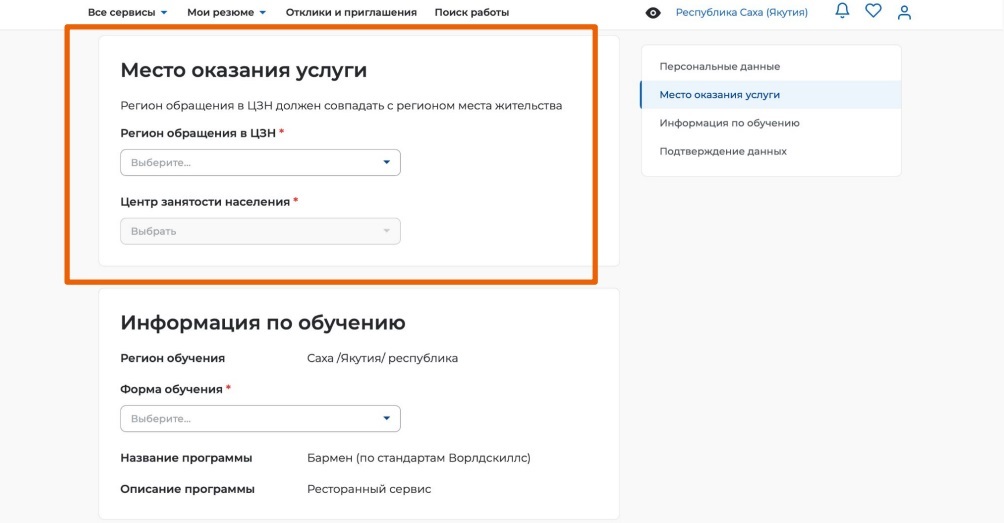Navigate to "Информация по обучению" sidebar item

tap(729, 123)
